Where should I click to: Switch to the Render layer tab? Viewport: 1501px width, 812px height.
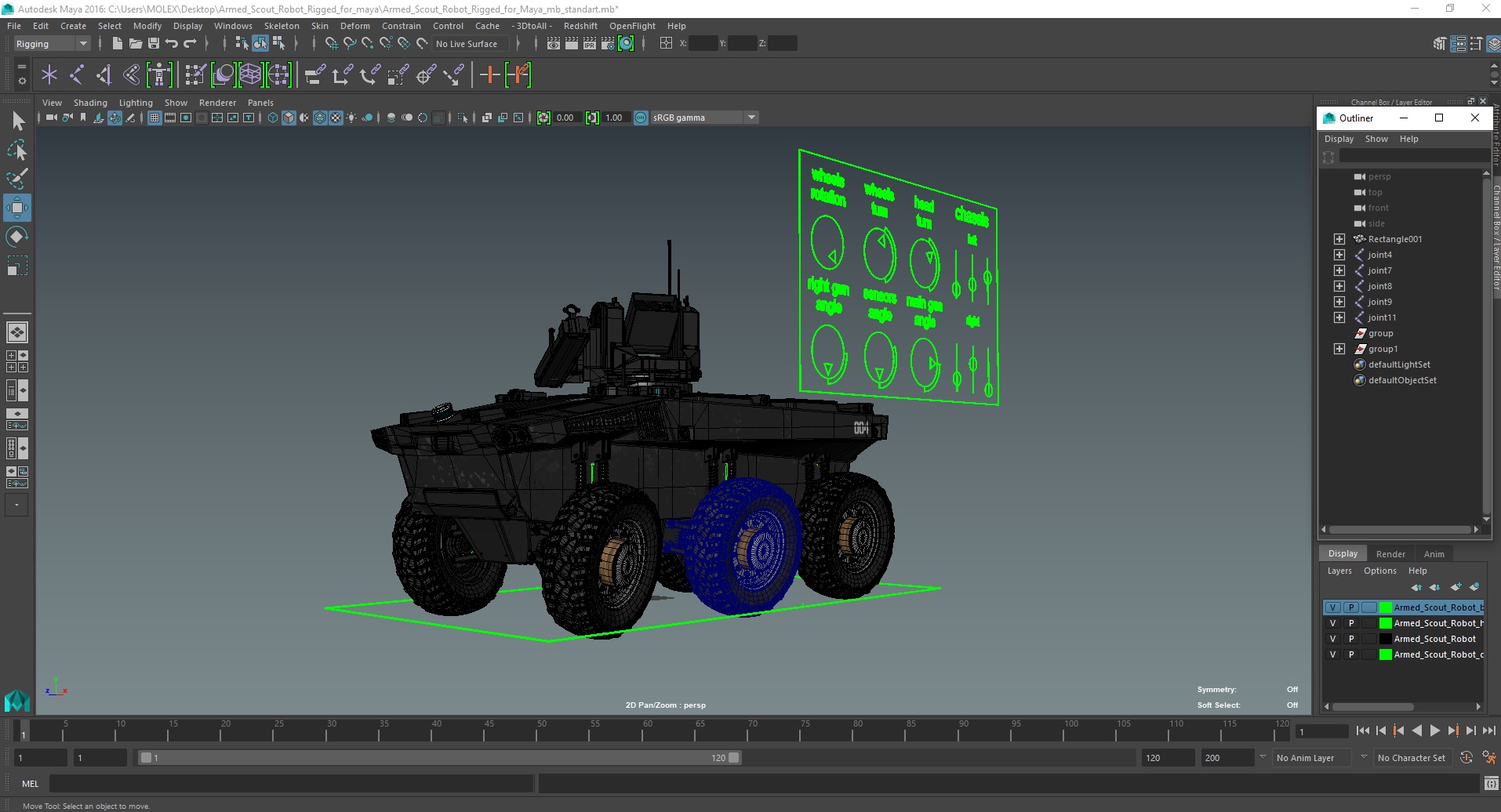point(1390,554)
